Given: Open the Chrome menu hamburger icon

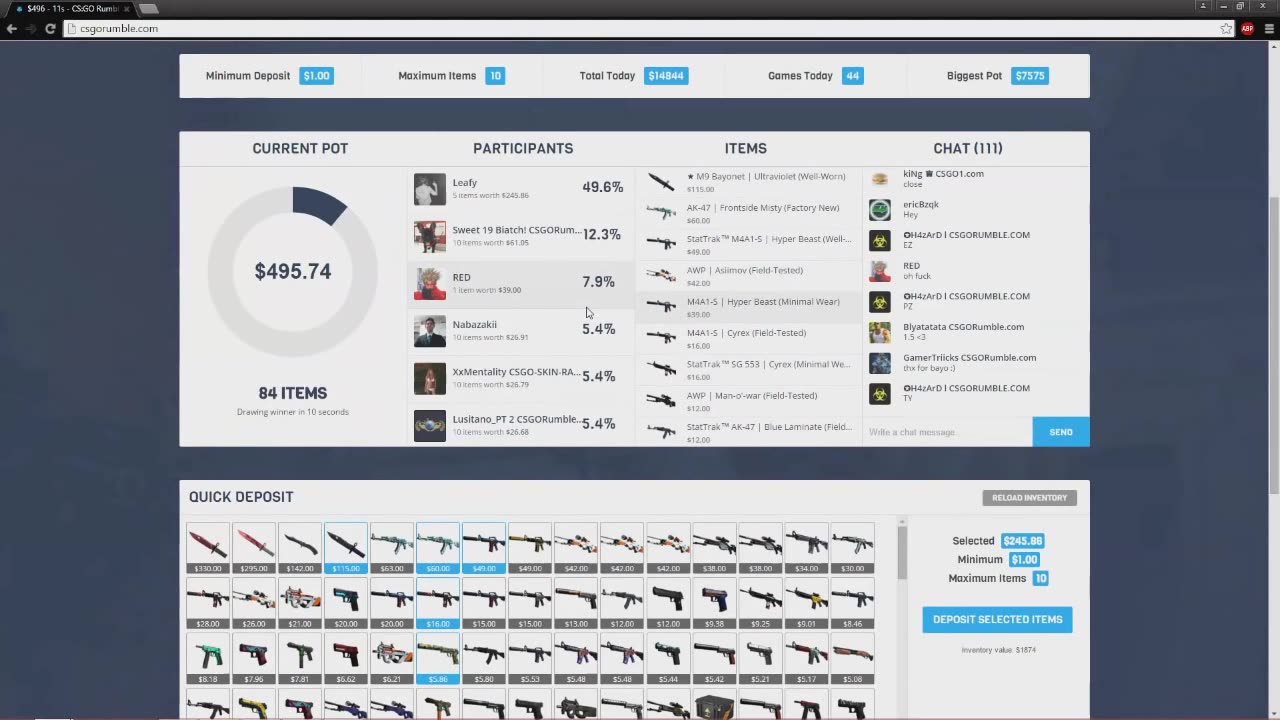Looking at the screenshot, I should [1268, 29].
